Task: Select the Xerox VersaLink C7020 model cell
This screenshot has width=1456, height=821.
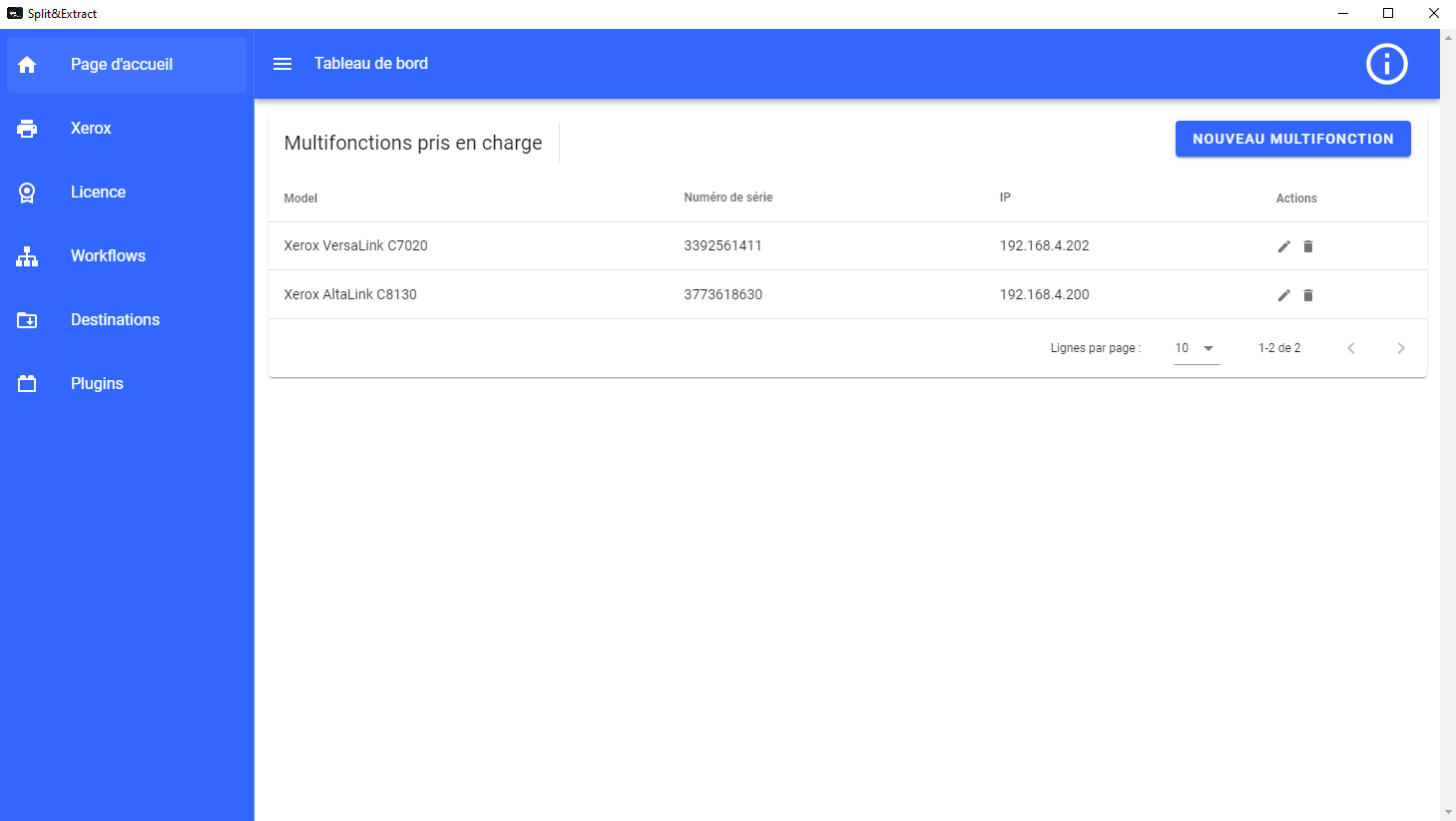Action: pos(355,245)
